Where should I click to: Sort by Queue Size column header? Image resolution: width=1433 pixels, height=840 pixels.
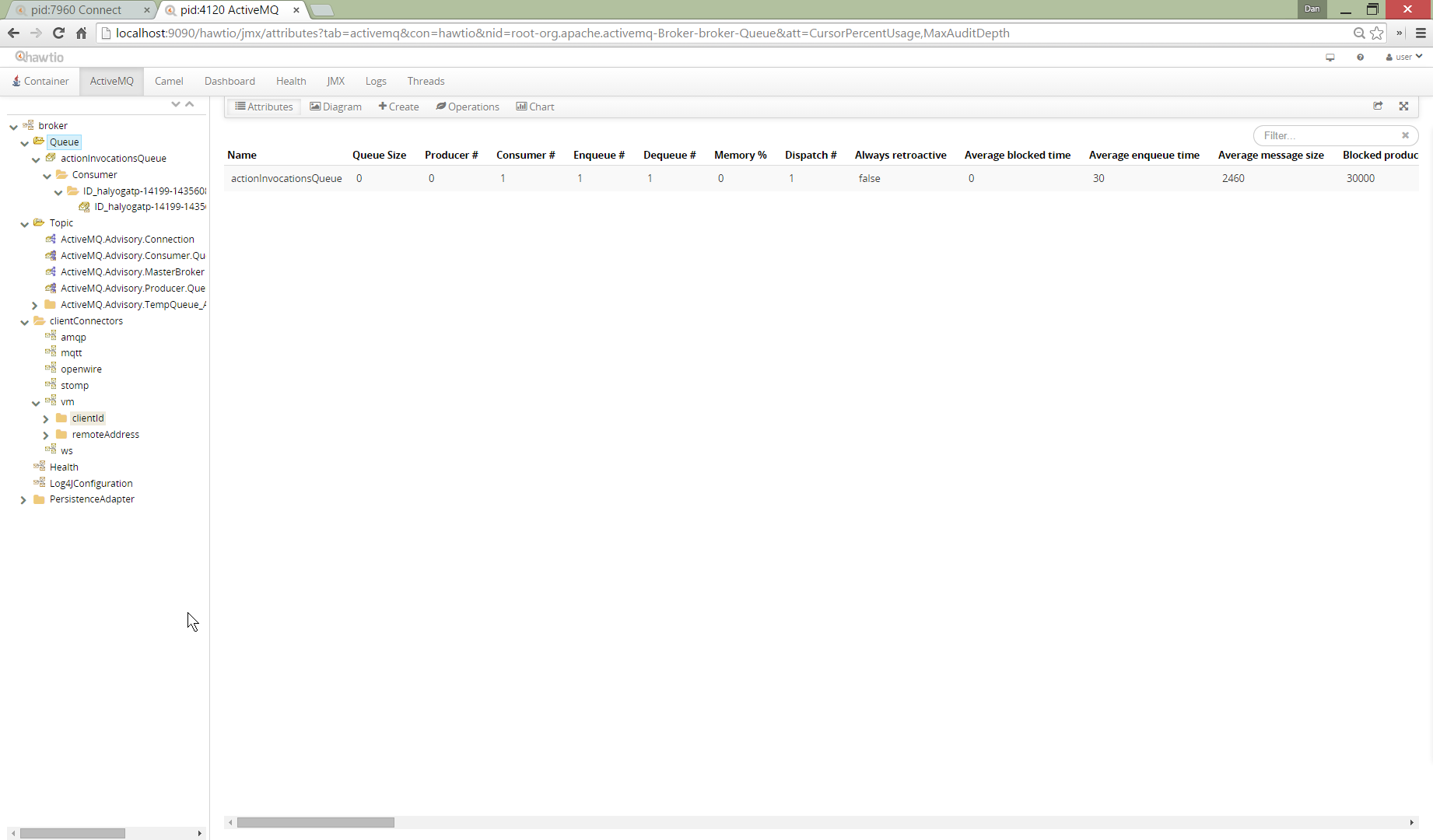pyautogui.click(x=379, y=155)
